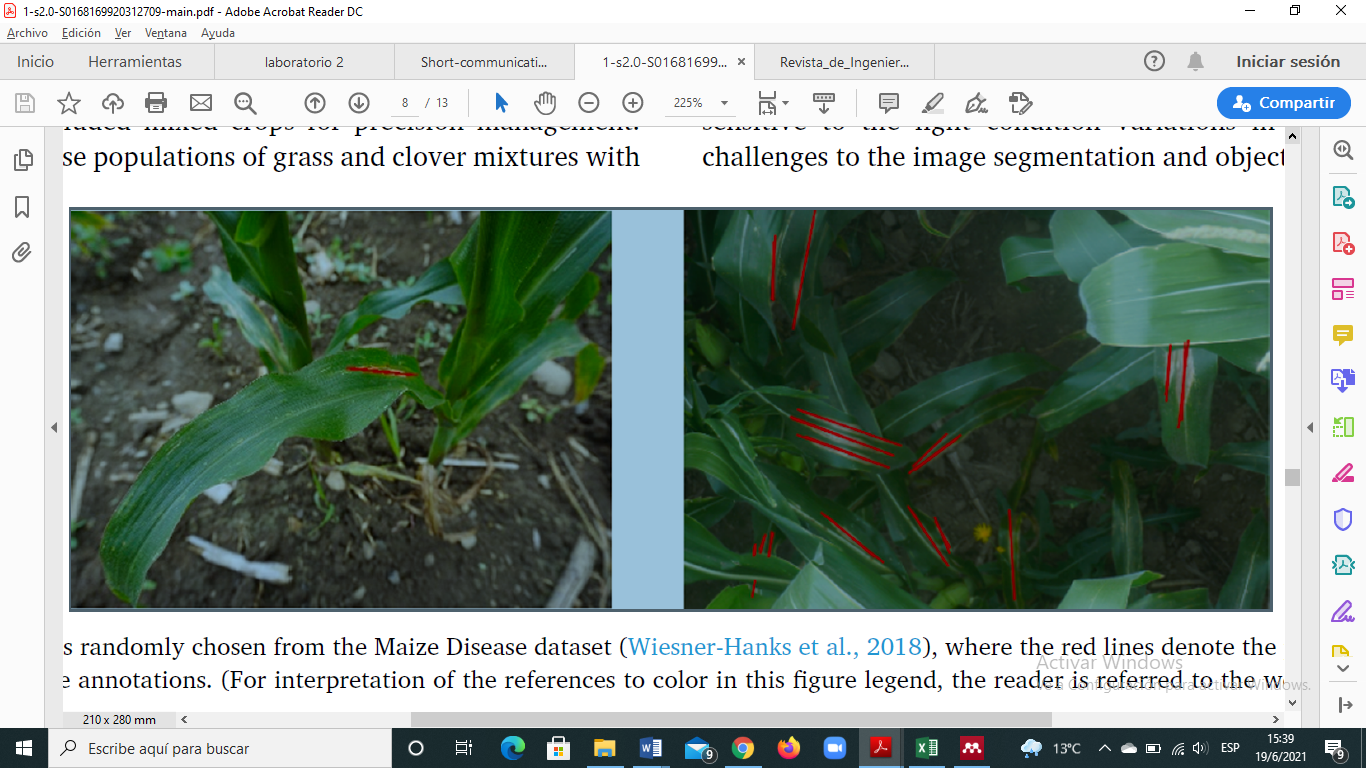This screenshot has height=768, width=1366.
Task: Click the horizontal scrollbar at the bottom
Action: 730,719
